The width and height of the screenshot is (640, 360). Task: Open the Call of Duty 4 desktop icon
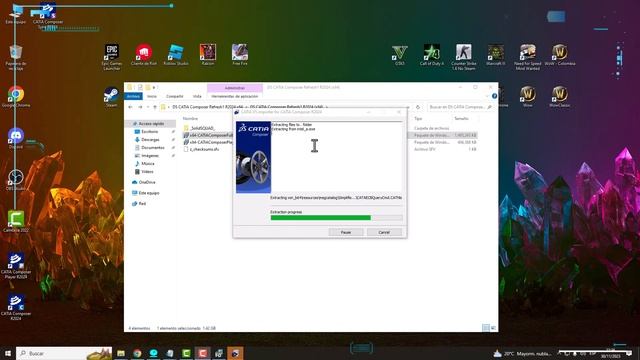pyautogui.click(x=431, y=54)
